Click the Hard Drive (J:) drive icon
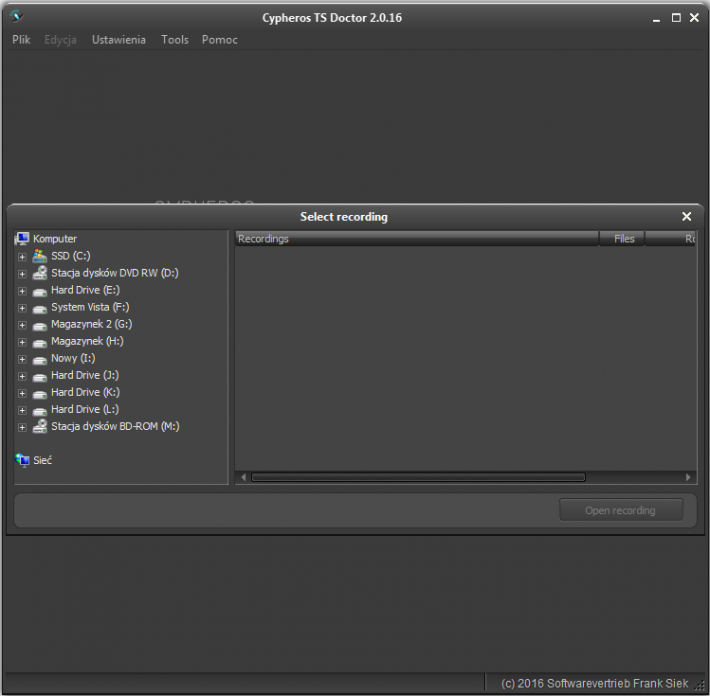710x696 pixels. pyautogui.click(x=40, y=377)
